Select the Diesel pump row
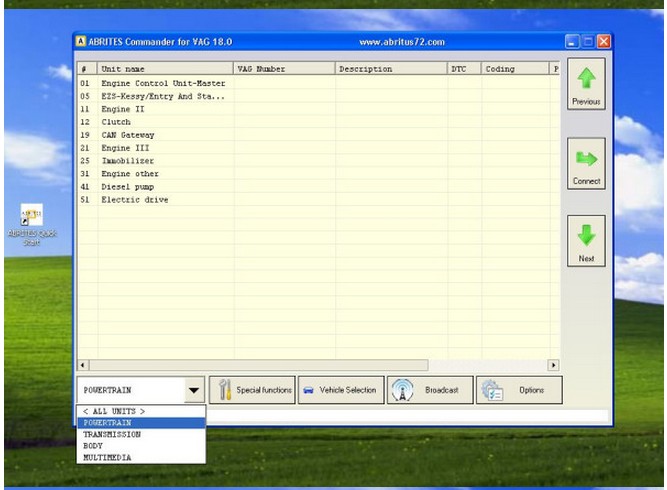This screenshot has width=667, height=490. tap(128, 187)
